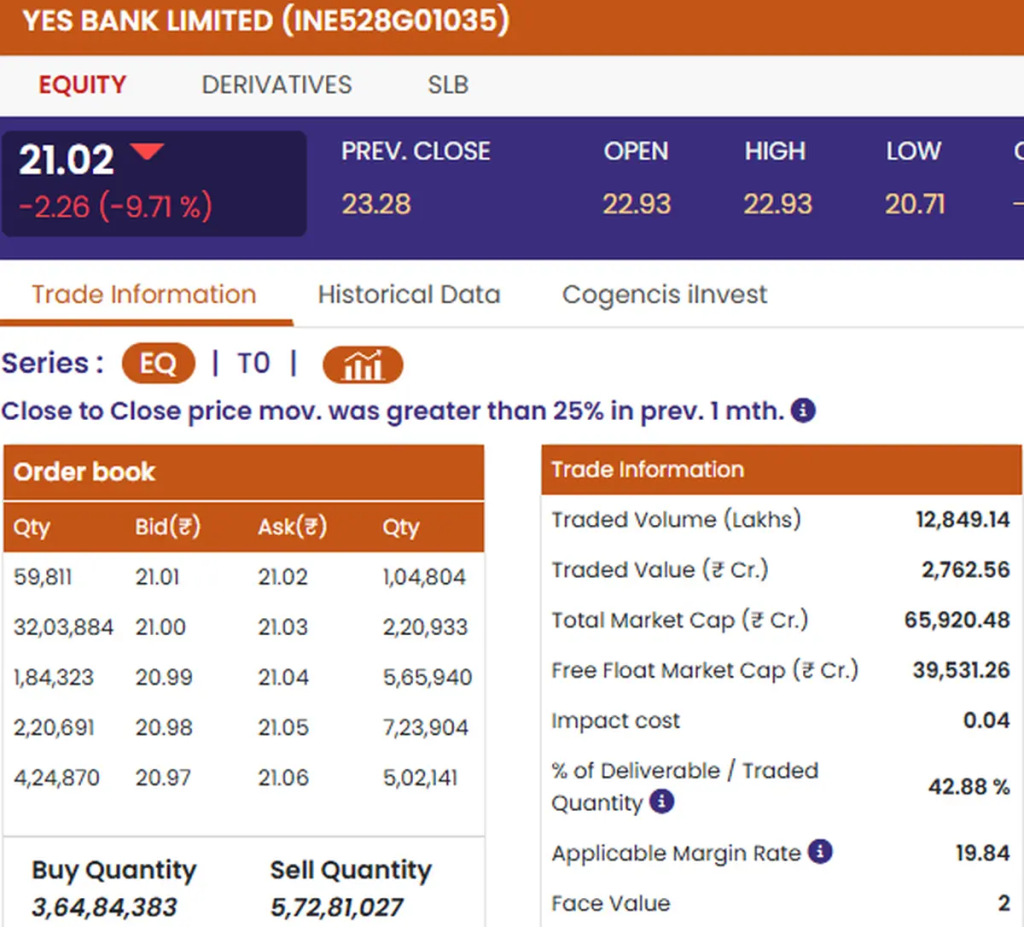Click ask quantity 1,04,804
Image resolution: width=1024 pixels, height=927 pixels.
point(424,577)
